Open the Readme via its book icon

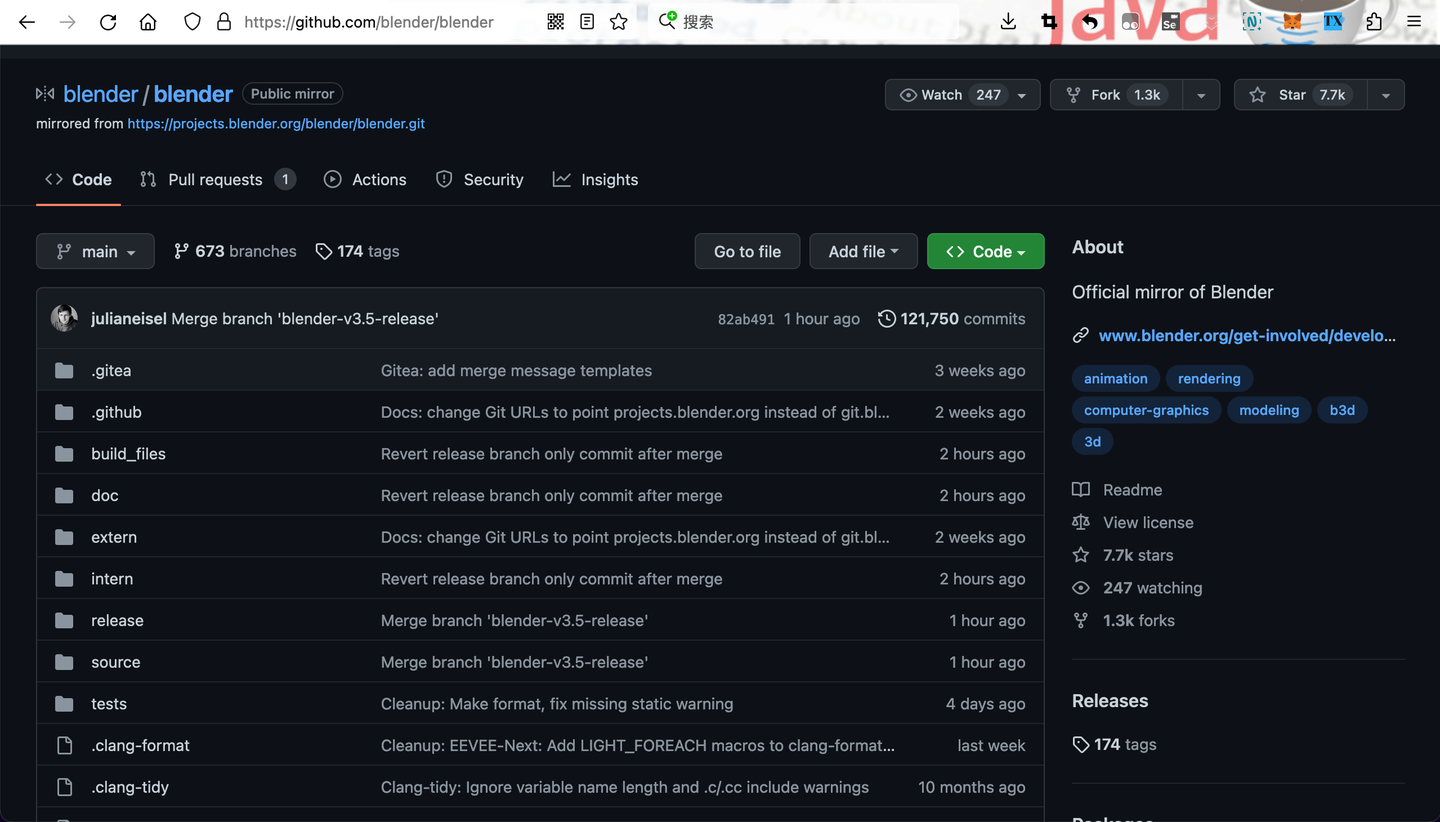click(1080, 490)
